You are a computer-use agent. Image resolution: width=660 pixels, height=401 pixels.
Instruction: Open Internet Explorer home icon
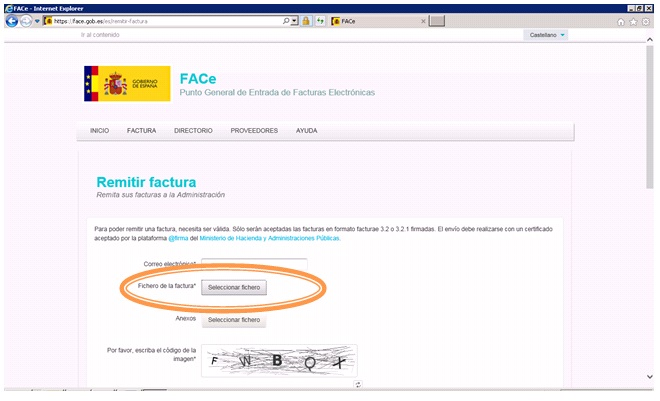621,21
